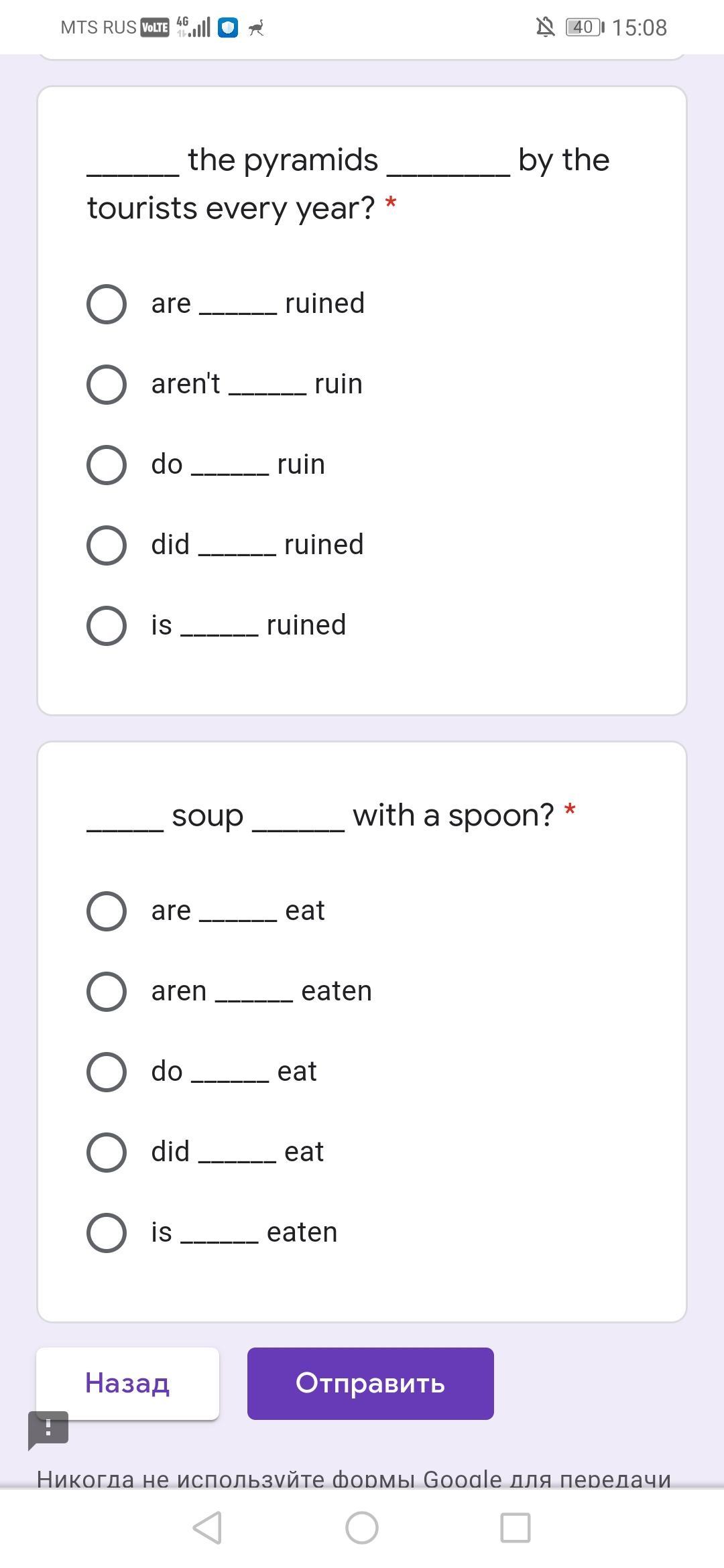Select "are ___ eat" for soup question
The image size is (724, 1568).
coord(107,911)
